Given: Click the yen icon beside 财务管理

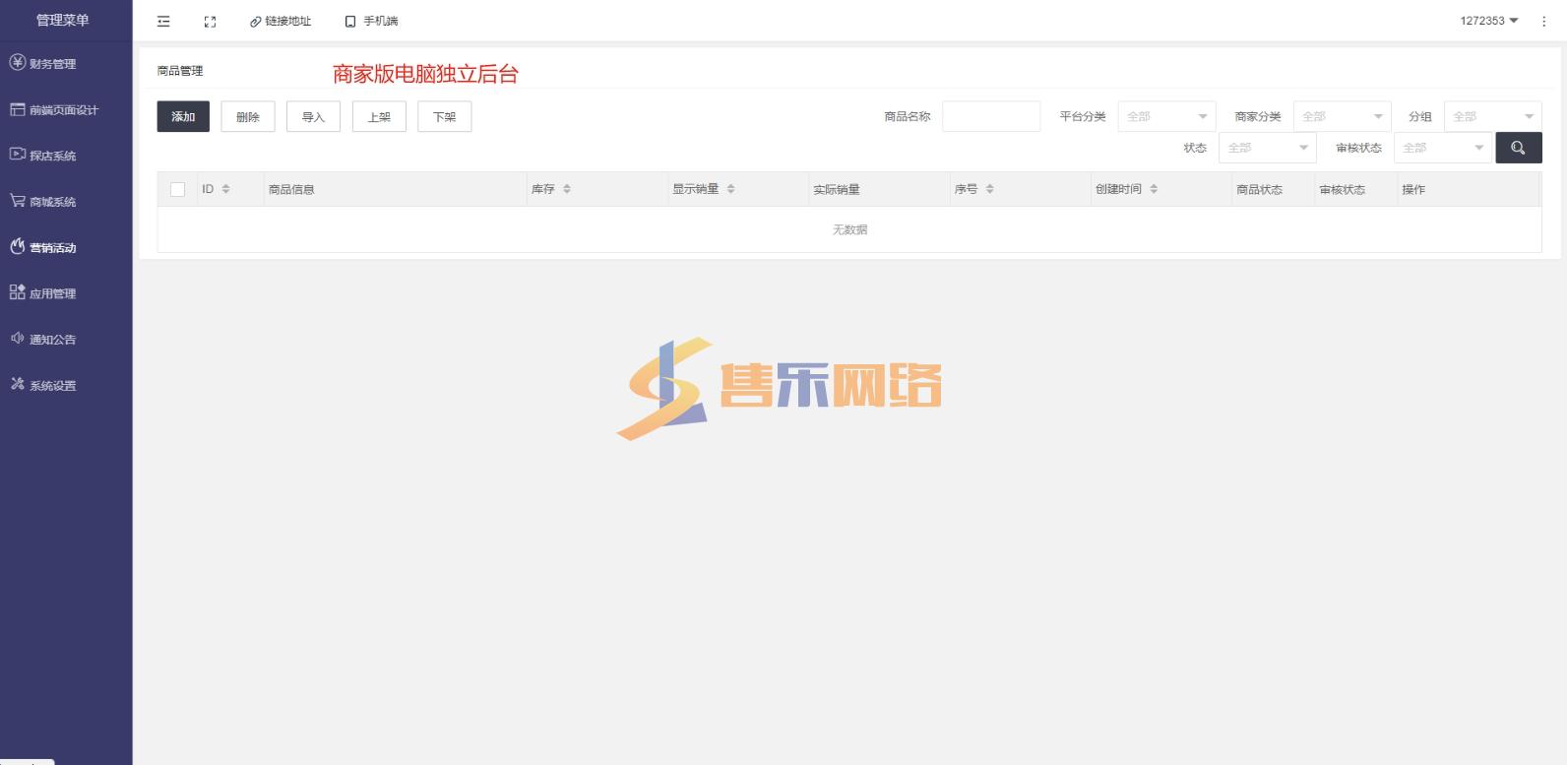Looking at the screenshot, I should (18, 62).
